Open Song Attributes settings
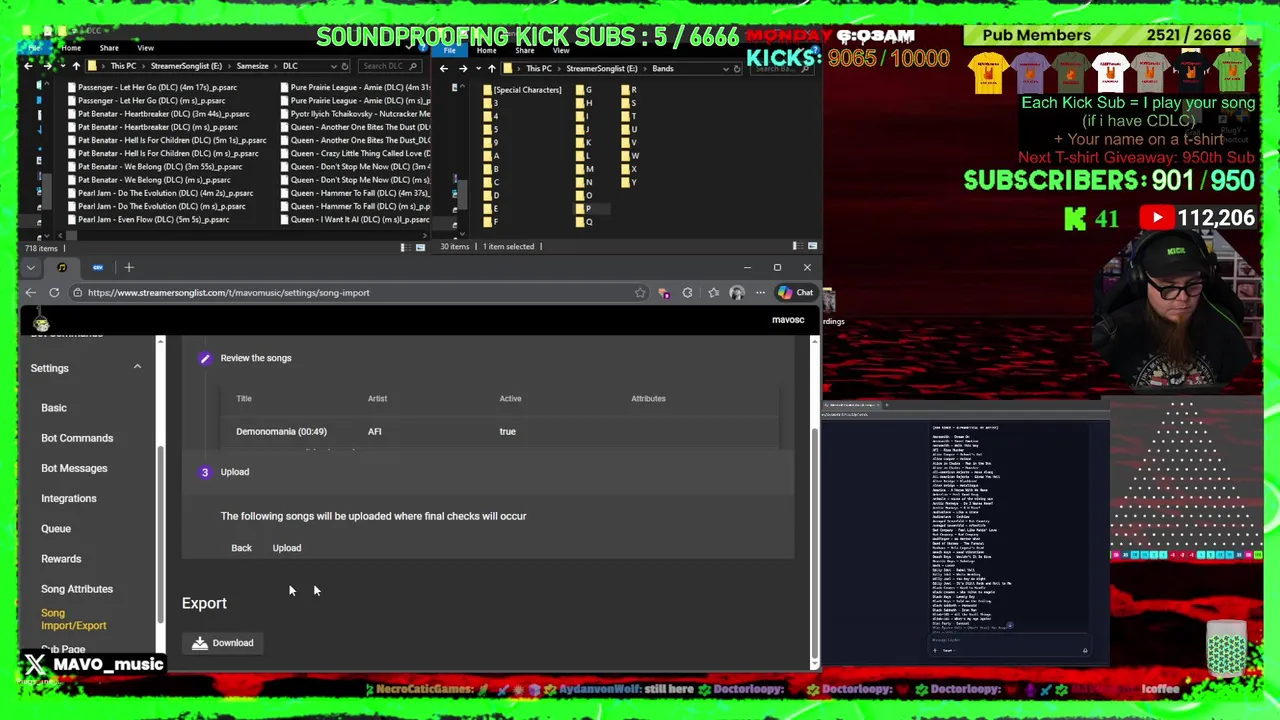Image resolution: width=1280 pixels, height=720 pixels. (x=77, y=589)
